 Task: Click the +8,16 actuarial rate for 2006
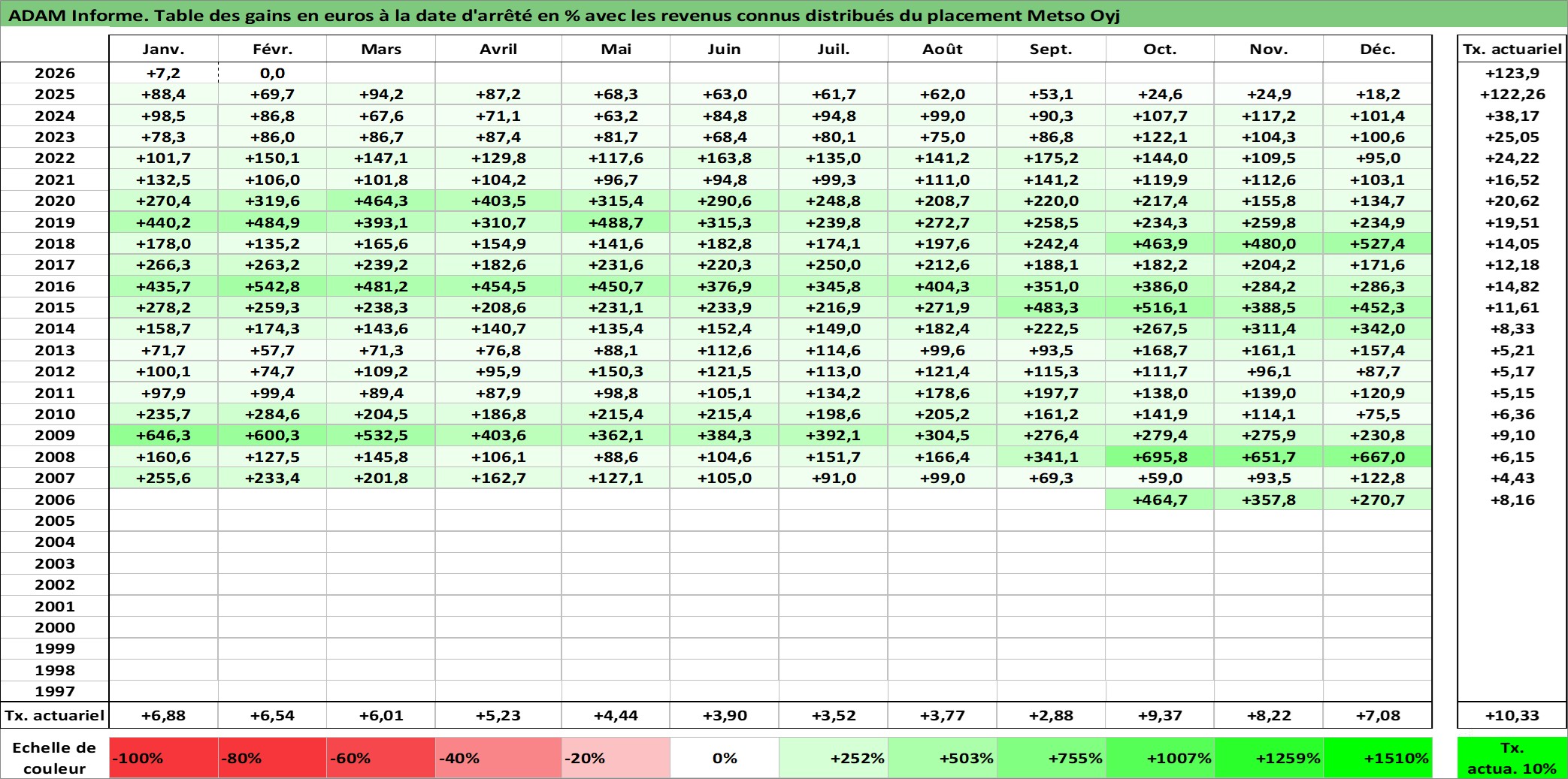point(1512,500)
